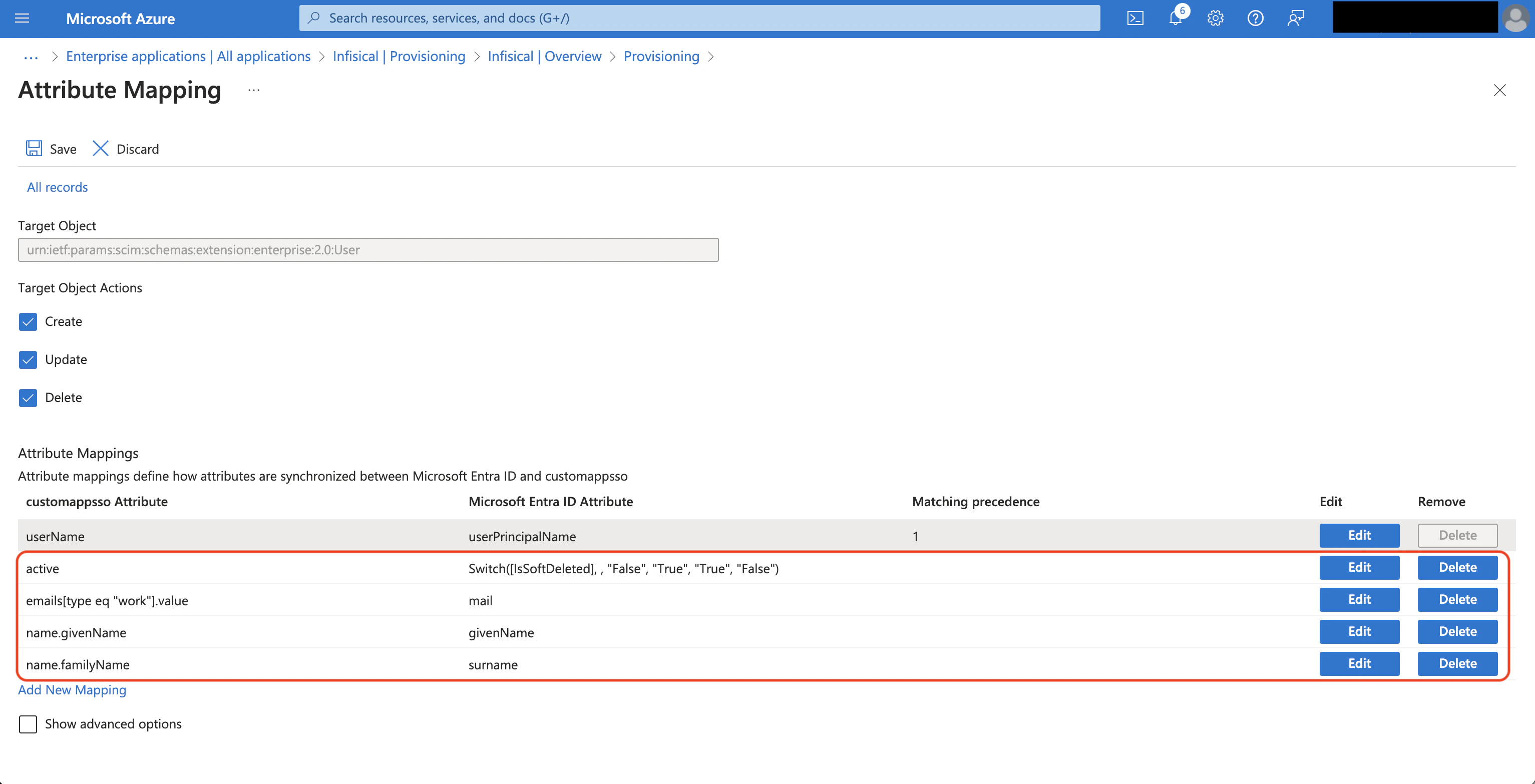Launch Cloud Shell from the top bar
The image size is (1535, 784).
pos(1135,19)
